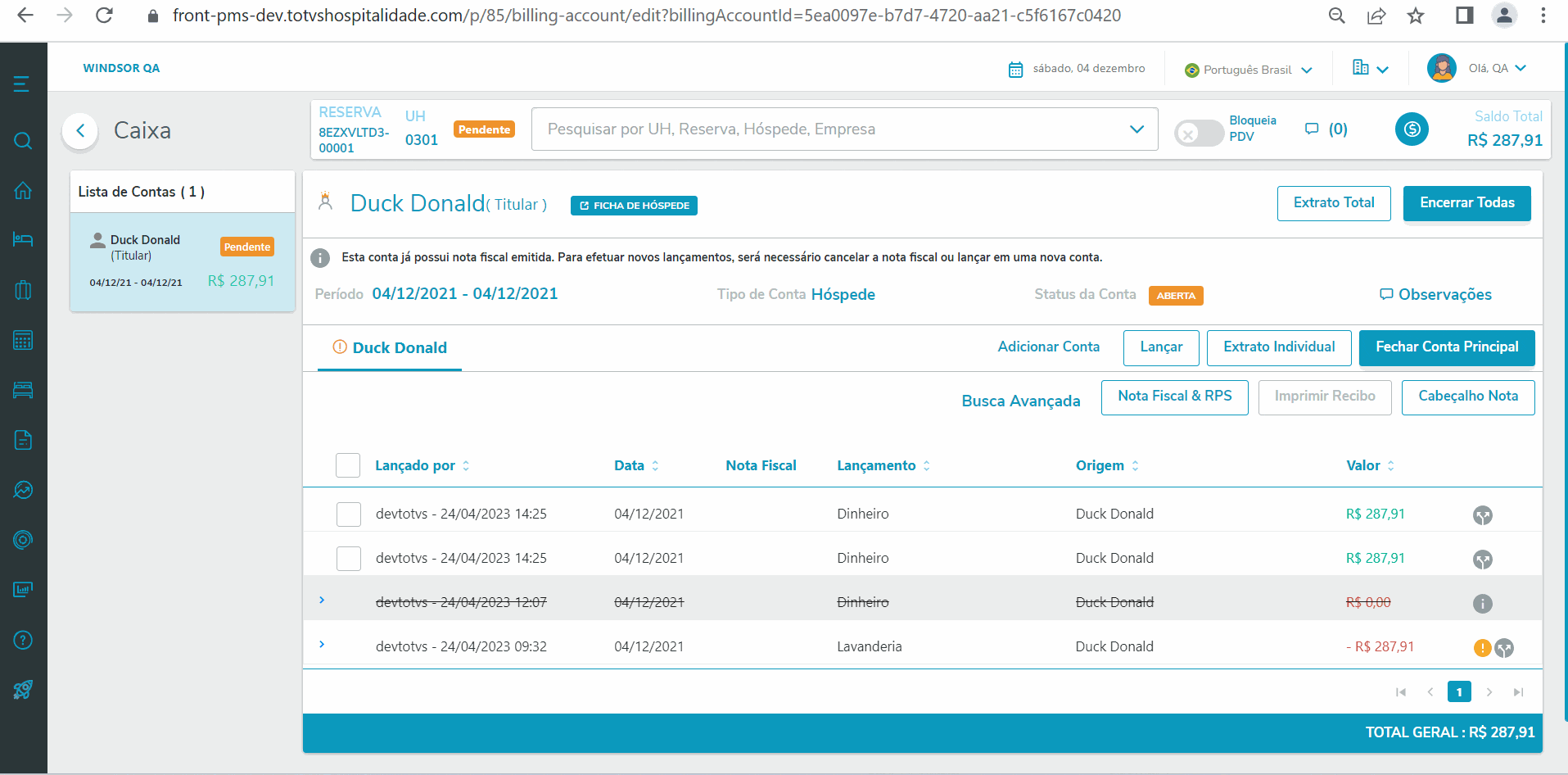Viewport: 1568px width, 775px height.
Task: Click the Adicionar Conta link
Action: pos(1048,347)
